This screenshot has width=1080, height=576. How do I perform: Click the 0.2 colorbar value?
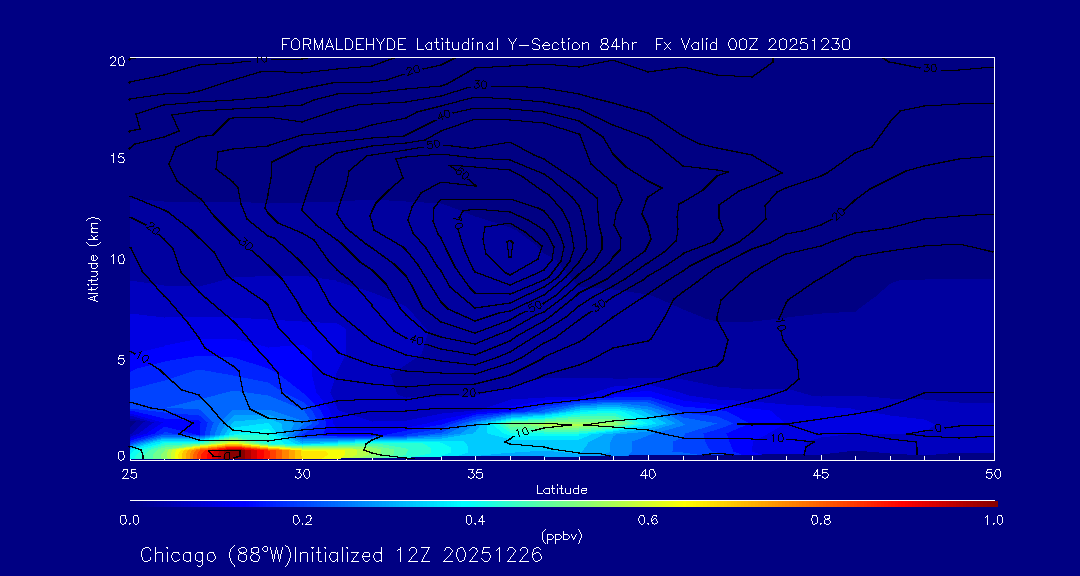click(302, 520)
